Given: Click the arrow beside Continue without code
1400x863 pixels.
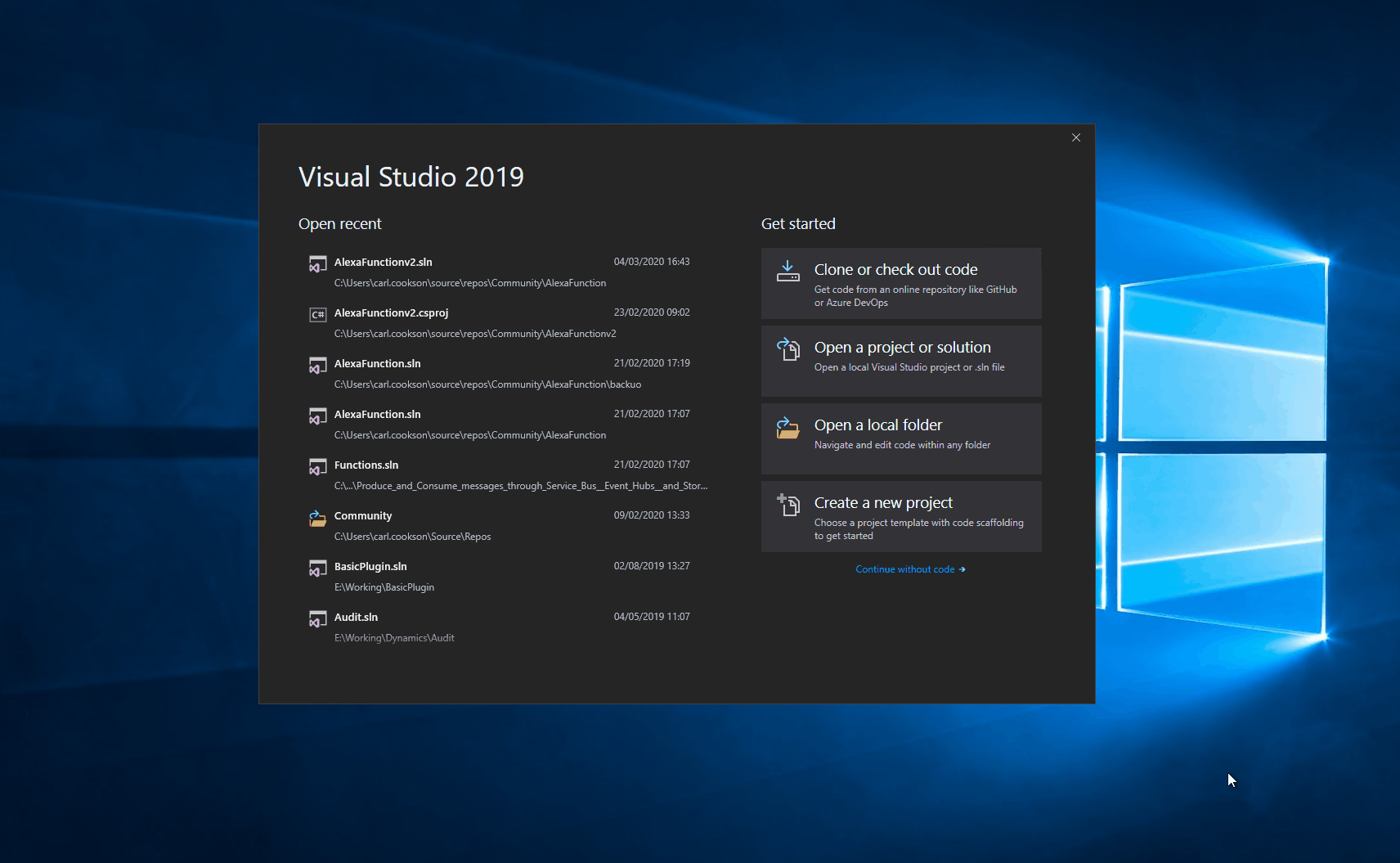Looking at the screenshot, I should pyautogui.click(x=962, y=569).
